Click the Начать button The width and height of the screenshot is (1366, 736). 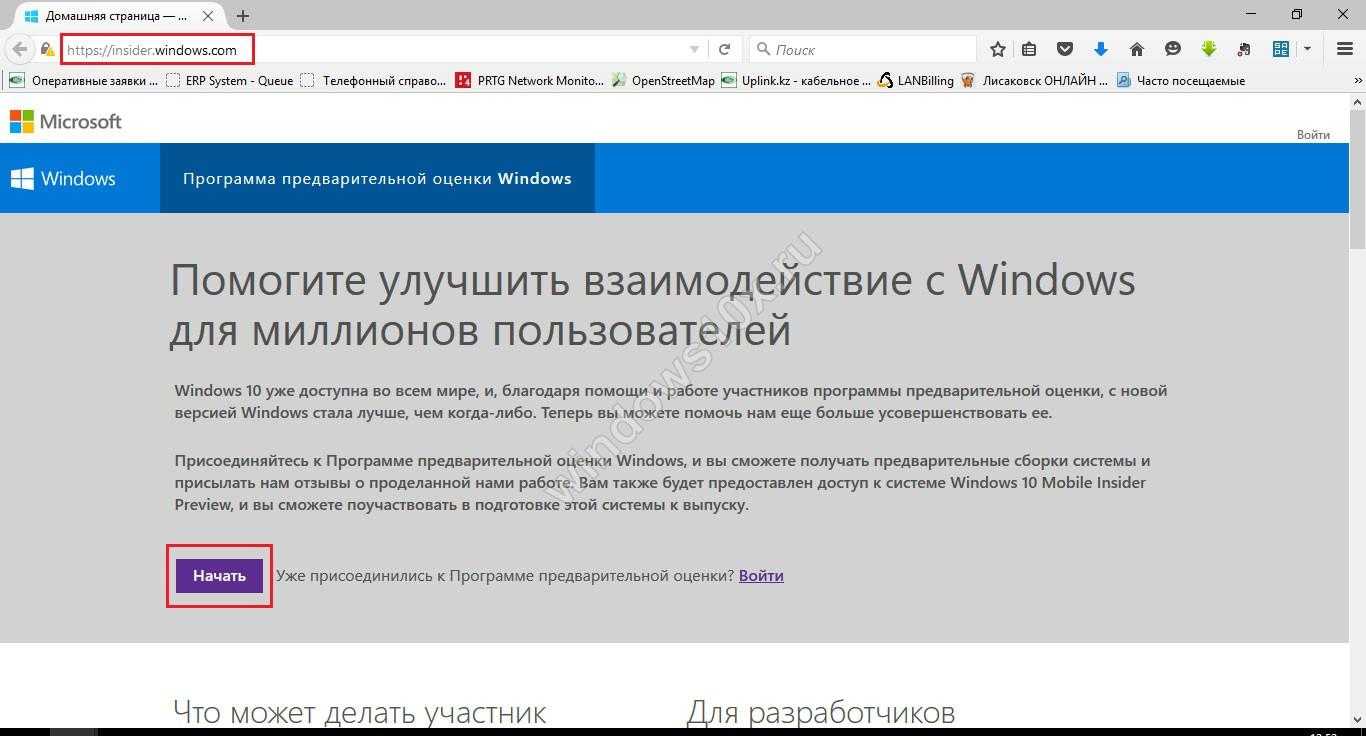[219, 576]
